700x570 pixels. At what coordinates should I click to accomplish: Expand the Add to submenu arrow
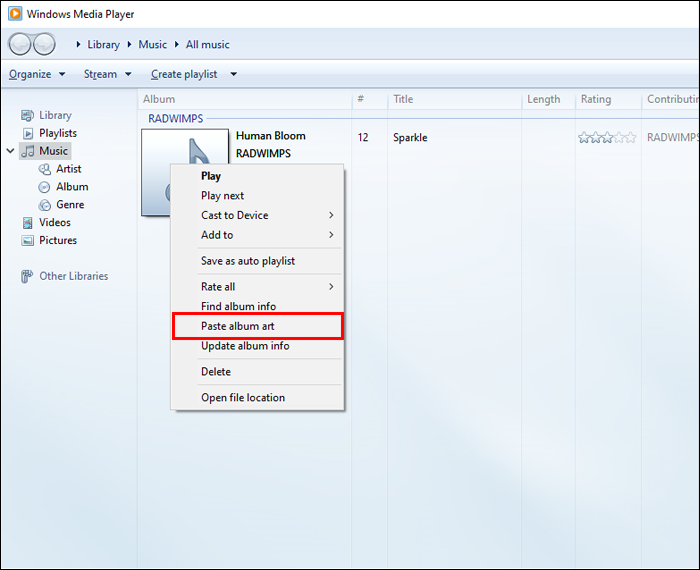(x=331, y=235)
